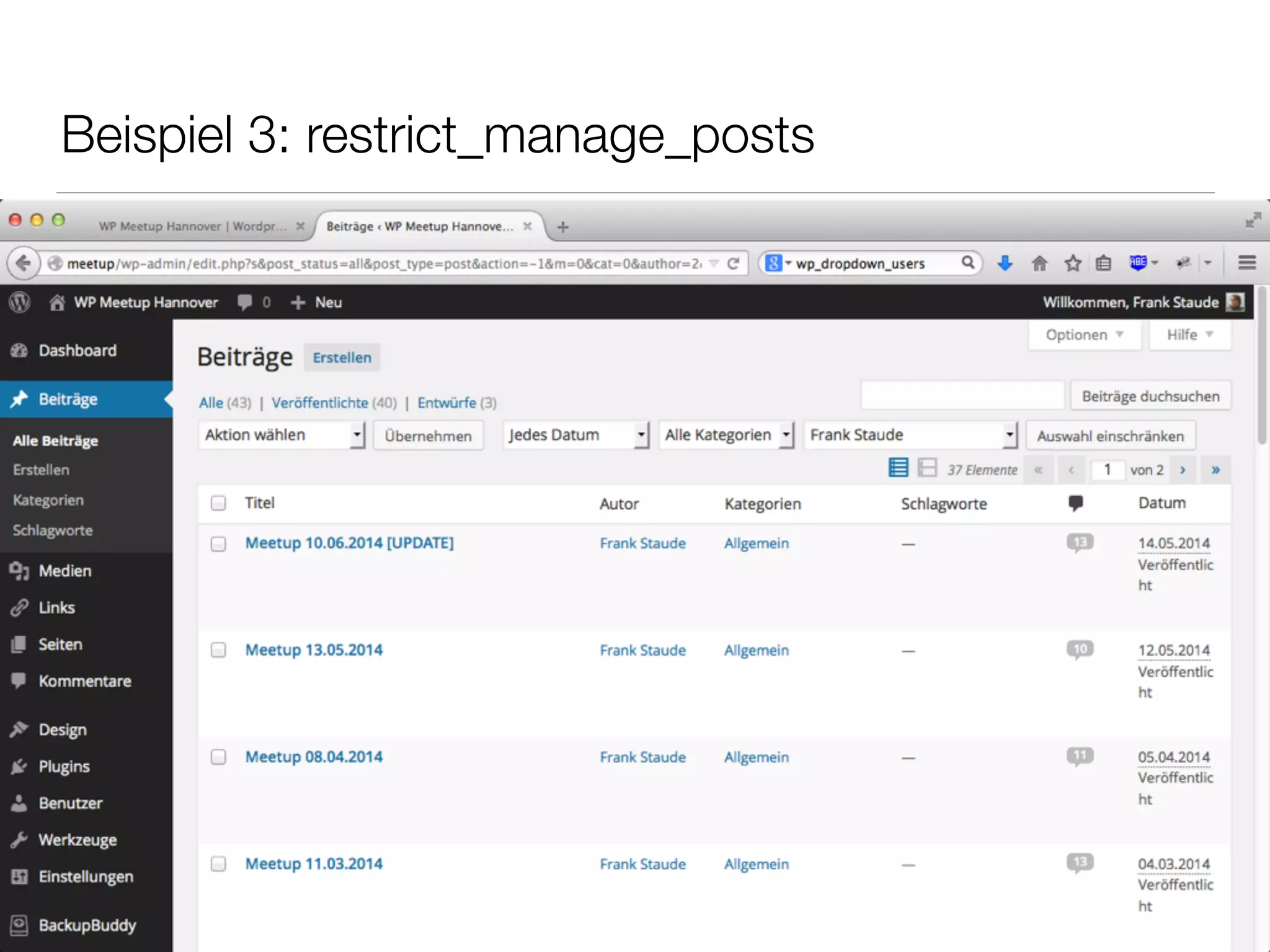Reload the page with the refresh icon
This screenshot has height=952, width=1270.
point(733,263)
